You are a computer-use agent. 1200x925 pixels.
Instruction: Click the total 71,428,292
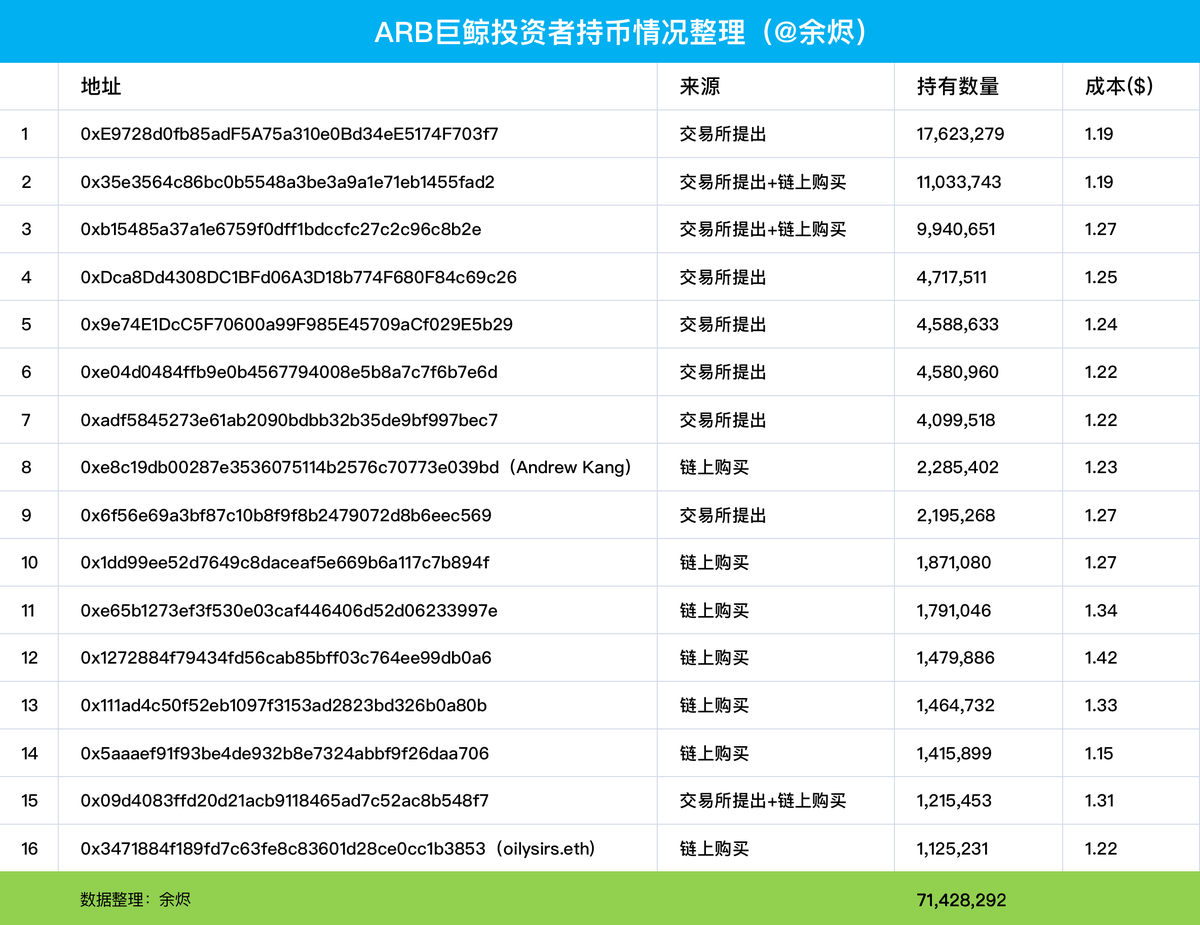pos(961,900)
